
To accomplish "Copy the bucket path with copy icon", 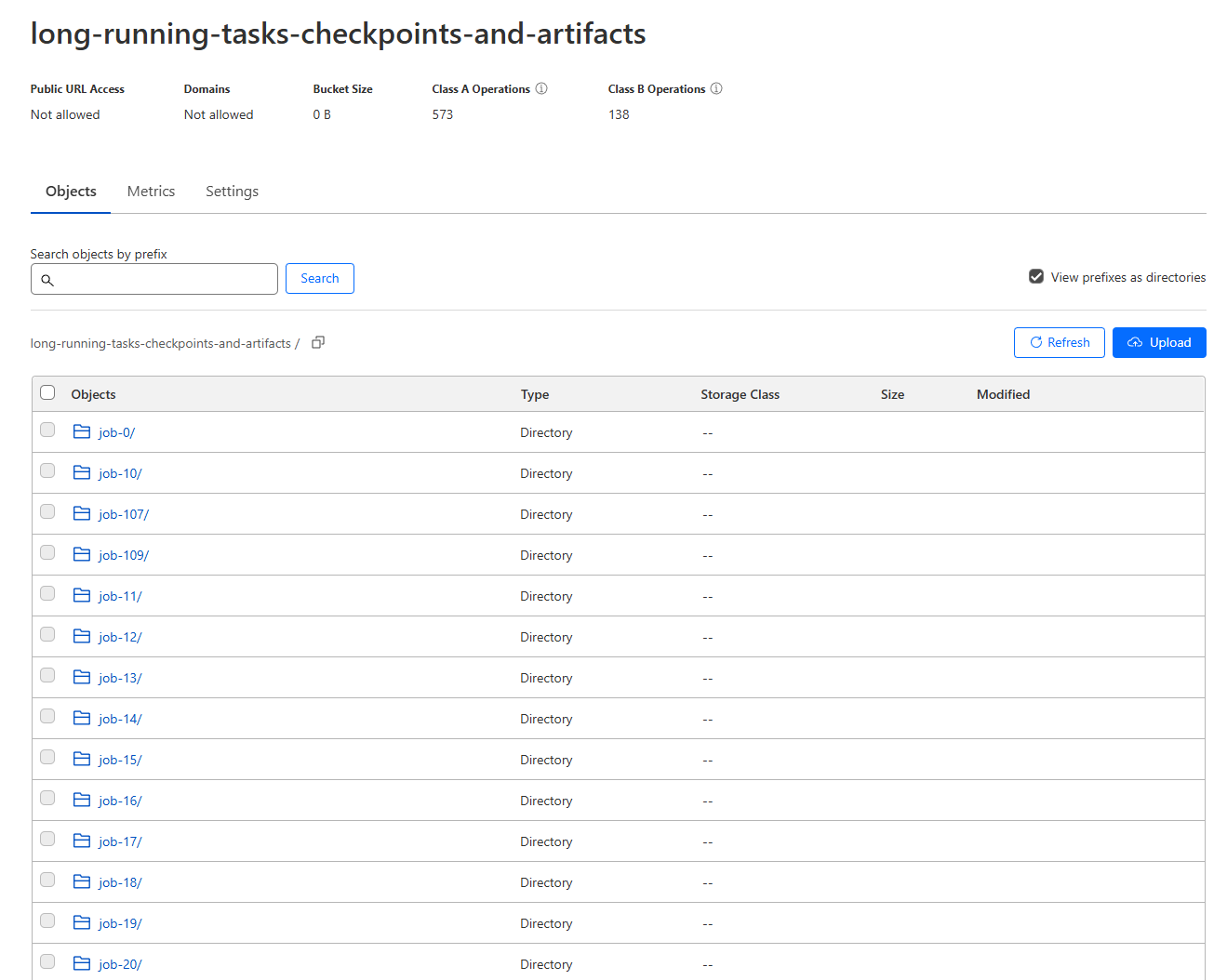I will [x=318, y=342].
